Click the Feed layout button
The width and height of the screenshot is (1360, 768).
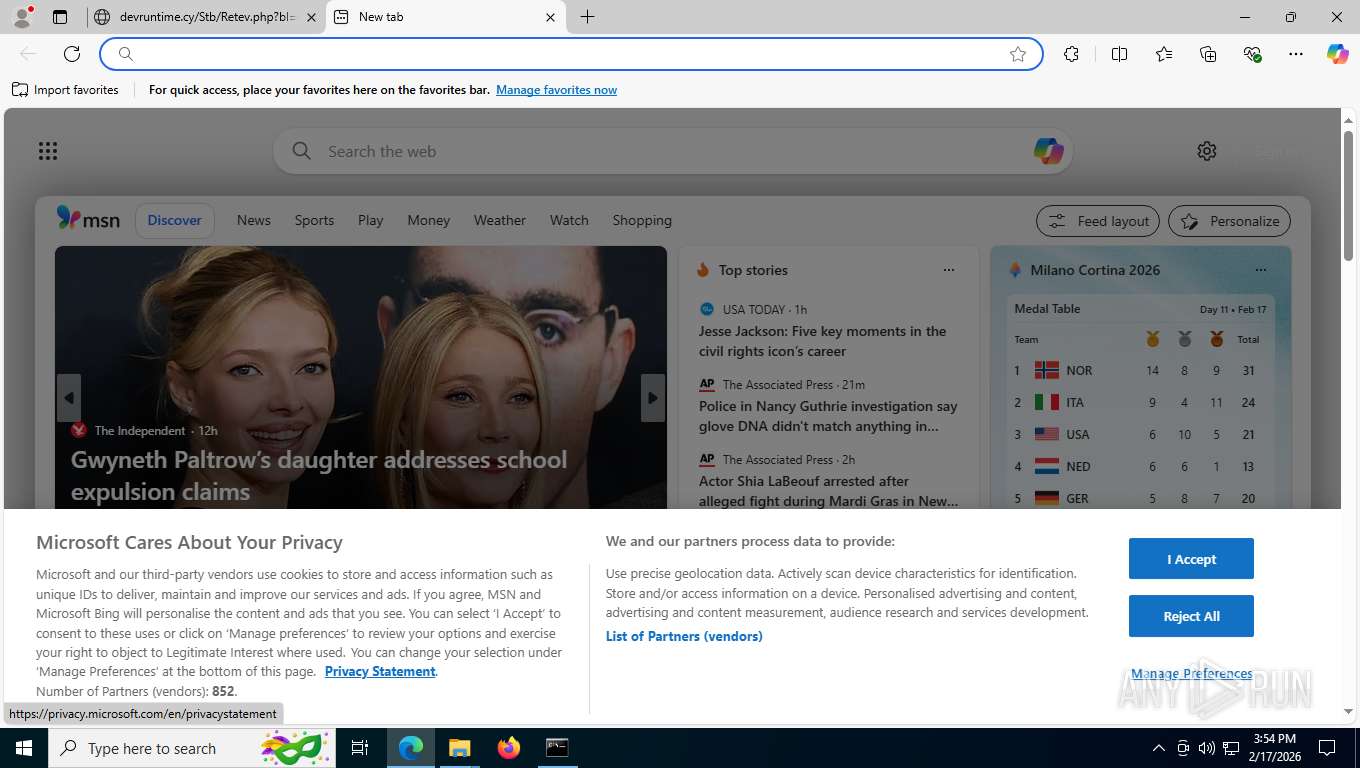(x=1098, y=221)
